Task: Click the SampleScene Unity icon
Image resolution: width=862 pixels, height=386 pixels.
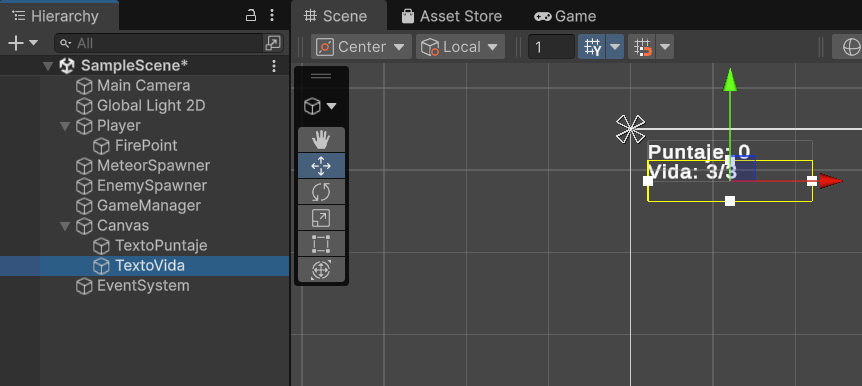Action: coord(67,66)
